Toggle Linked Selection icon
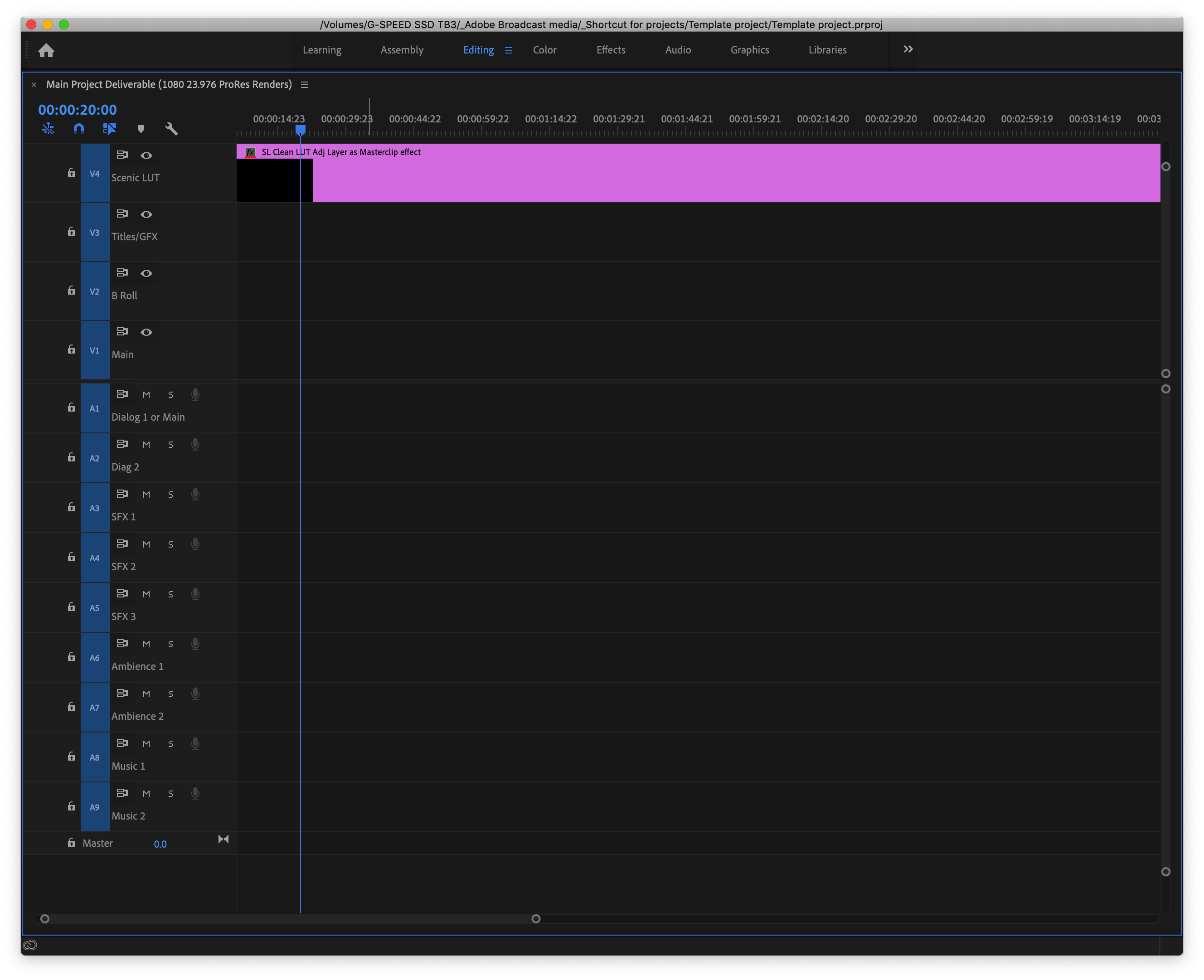This screenshot has height=980, width=1204. click(110, 129)
